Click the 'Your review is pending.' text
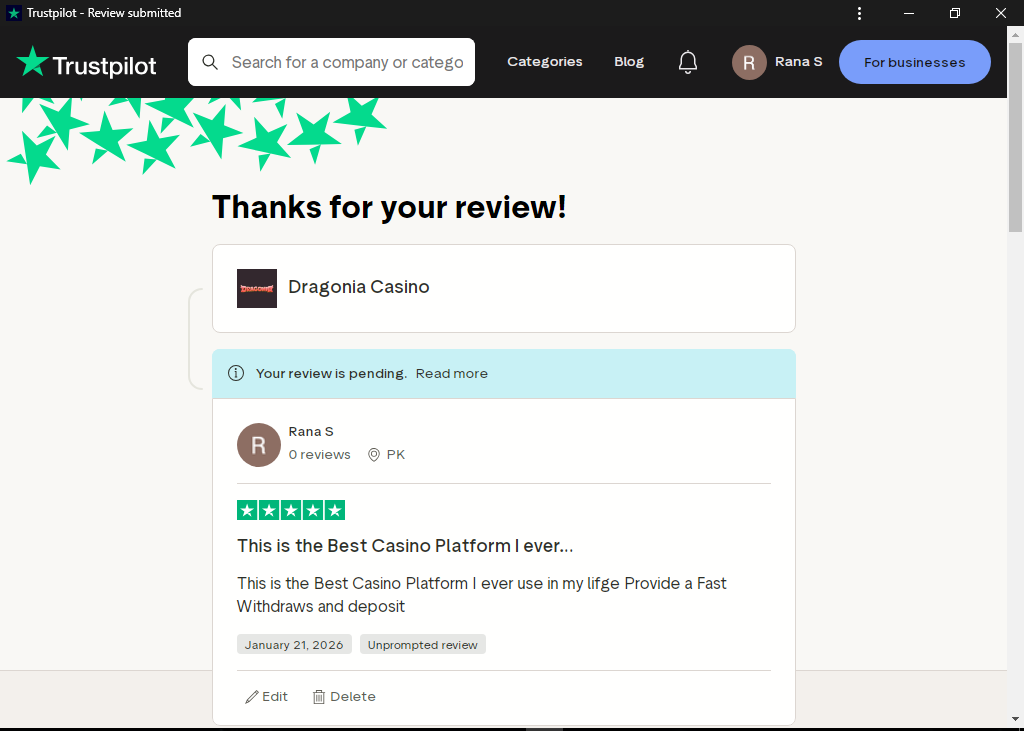The width and height of the screenshot is (1024, 731). (331, 374)
